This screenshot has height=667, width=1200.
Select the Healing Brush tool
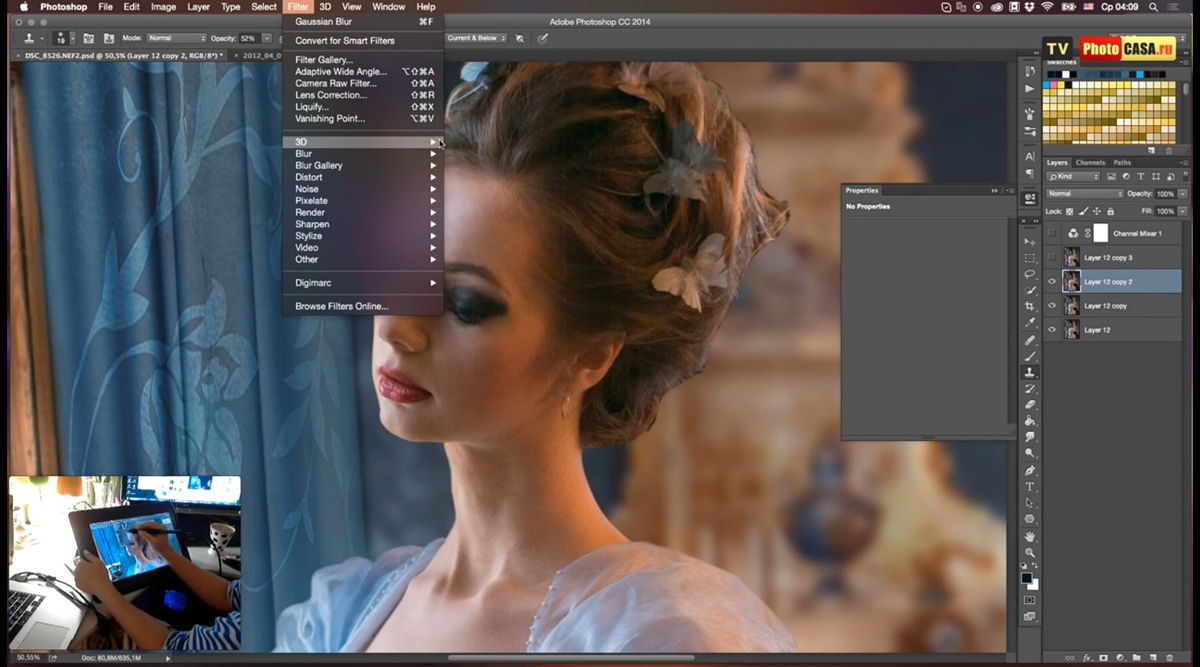click(1029, 340)
